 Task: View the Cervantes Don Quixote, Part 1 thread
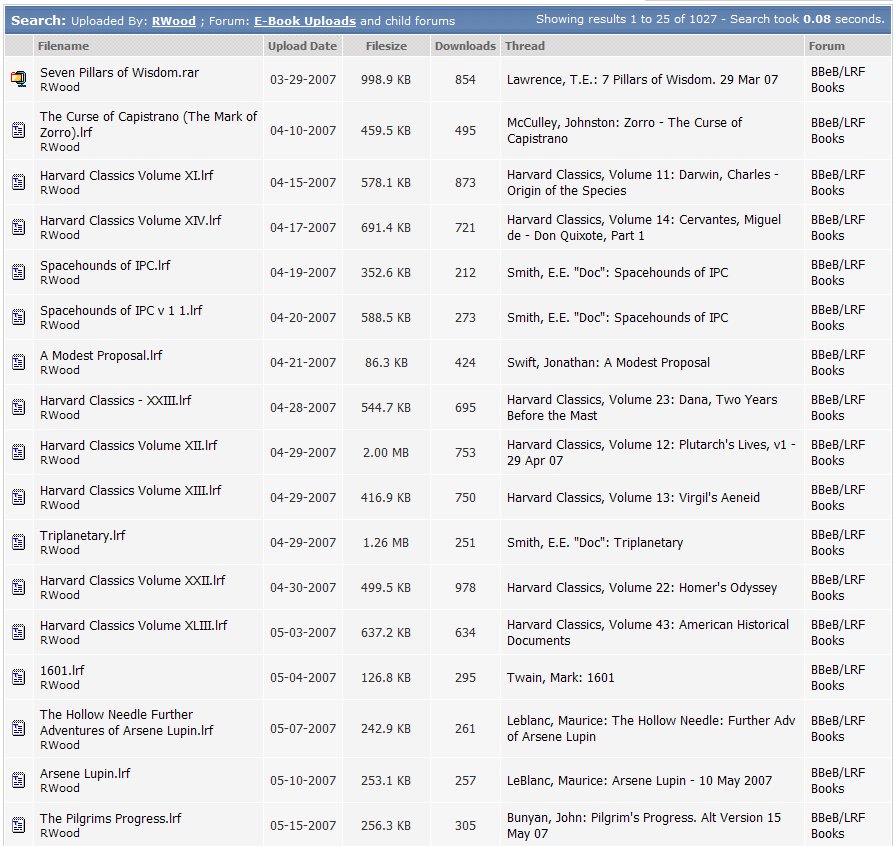tap(644, 227)
